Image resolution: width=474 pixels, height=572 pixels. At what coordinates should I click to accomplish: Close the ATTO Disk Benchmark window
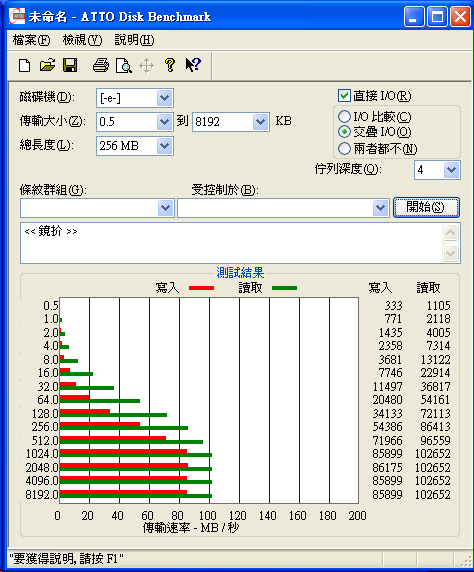(x=460, y=17)
